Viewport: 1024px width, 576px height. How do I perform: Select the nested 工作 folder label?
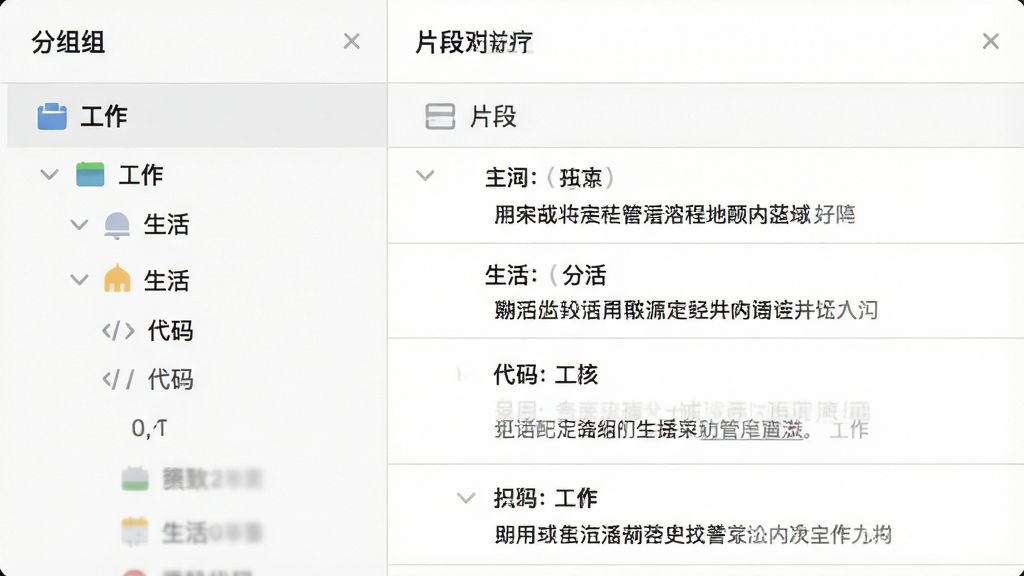(x=140, y=175)
